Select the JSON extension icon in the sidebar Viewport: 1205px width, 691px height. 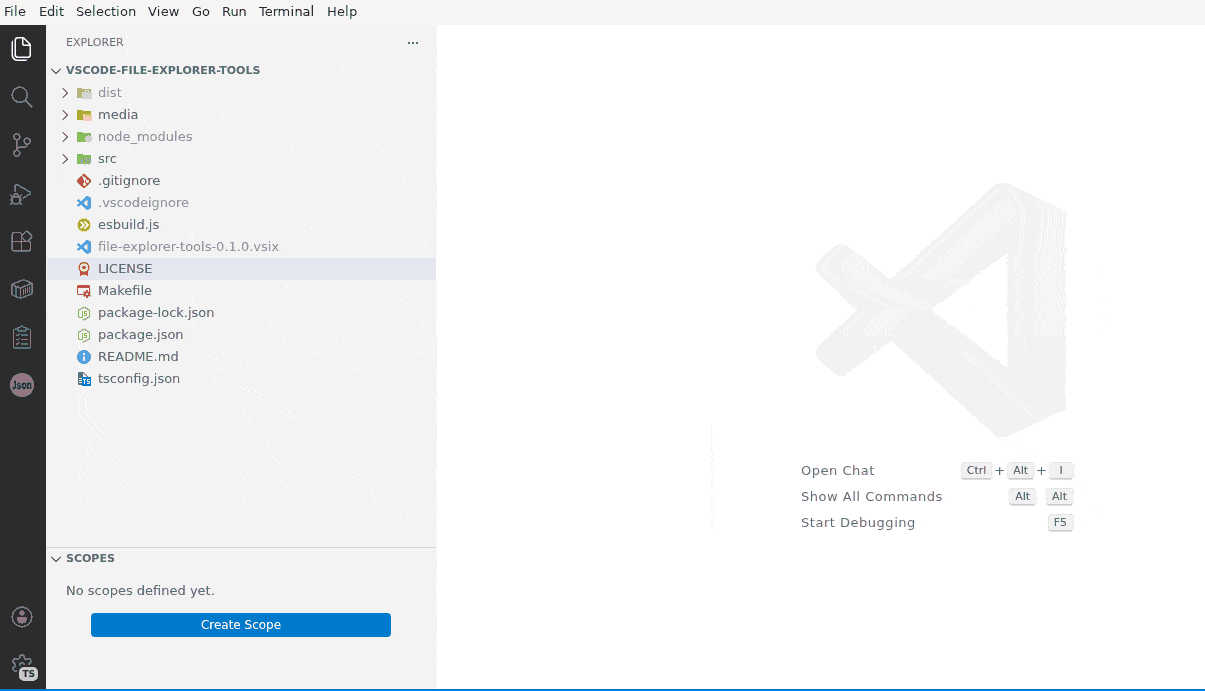[x=22, y=385]
